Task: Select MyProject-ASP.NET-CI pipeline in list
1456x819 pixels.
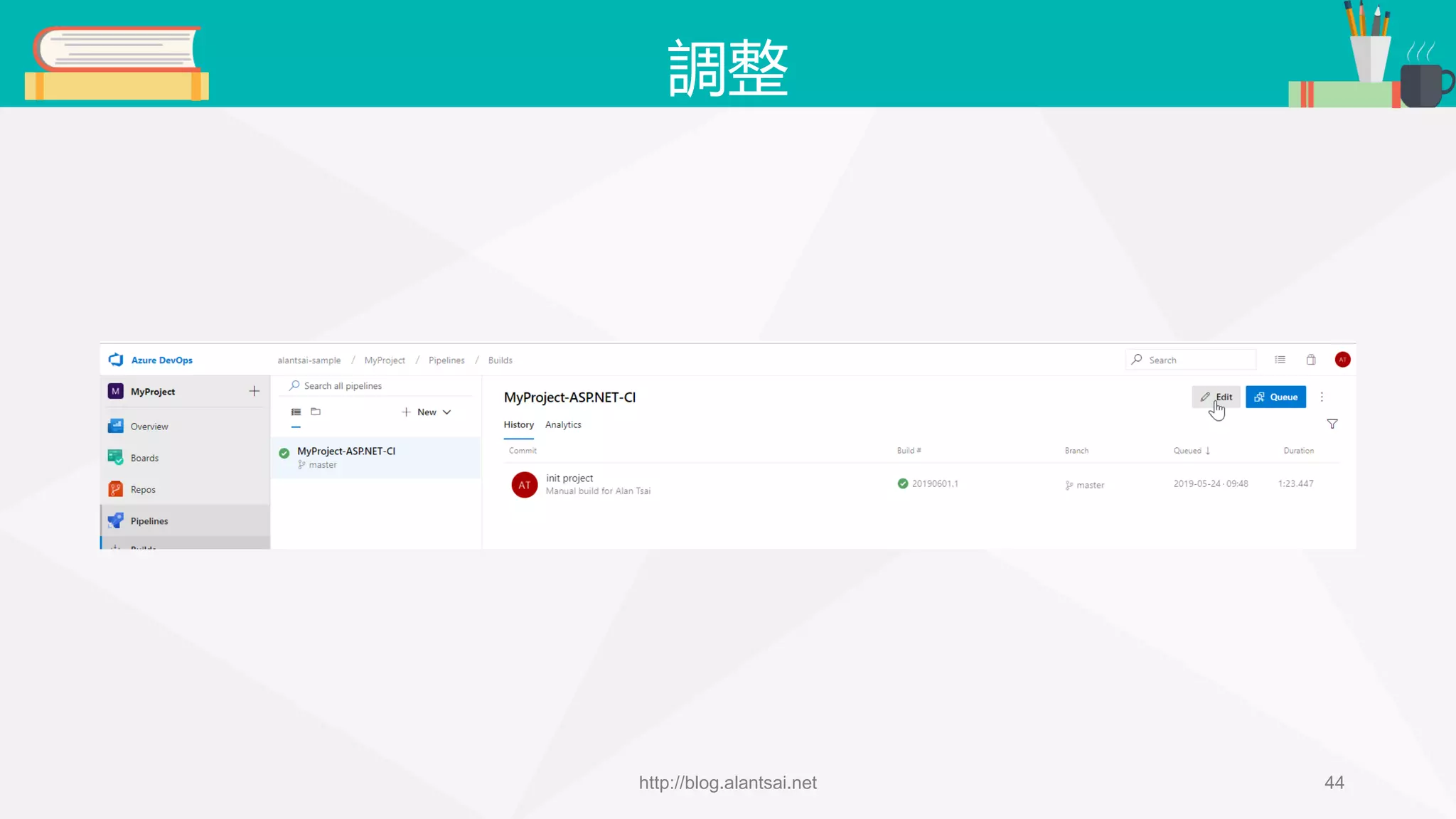Action: pos(375,457)
